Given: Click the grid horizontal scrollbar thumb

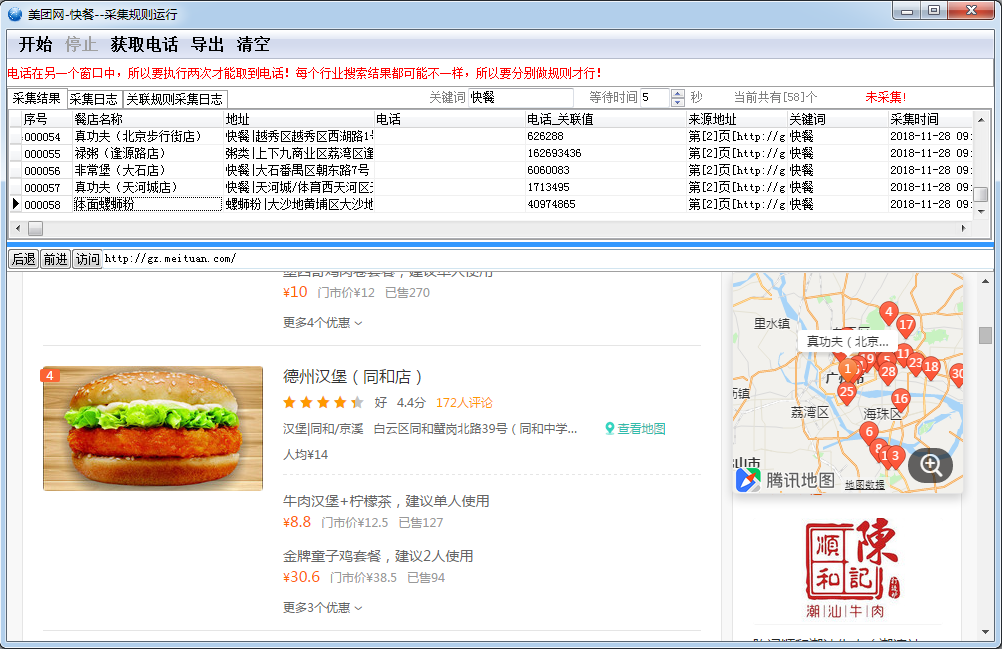Looking at the screenshot, I should coord(36,228).
